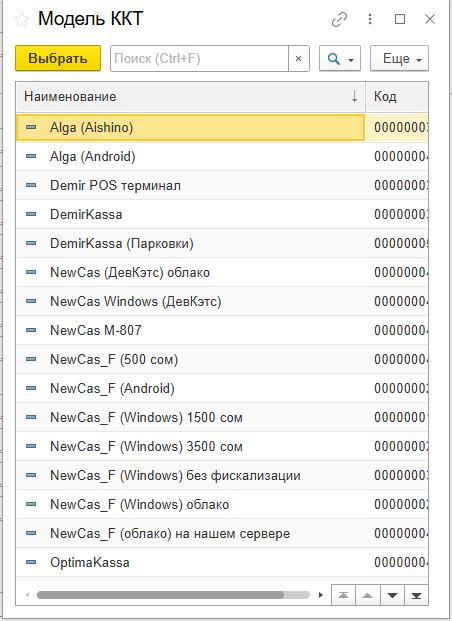Clear the search field with the × button

point(299,59)
